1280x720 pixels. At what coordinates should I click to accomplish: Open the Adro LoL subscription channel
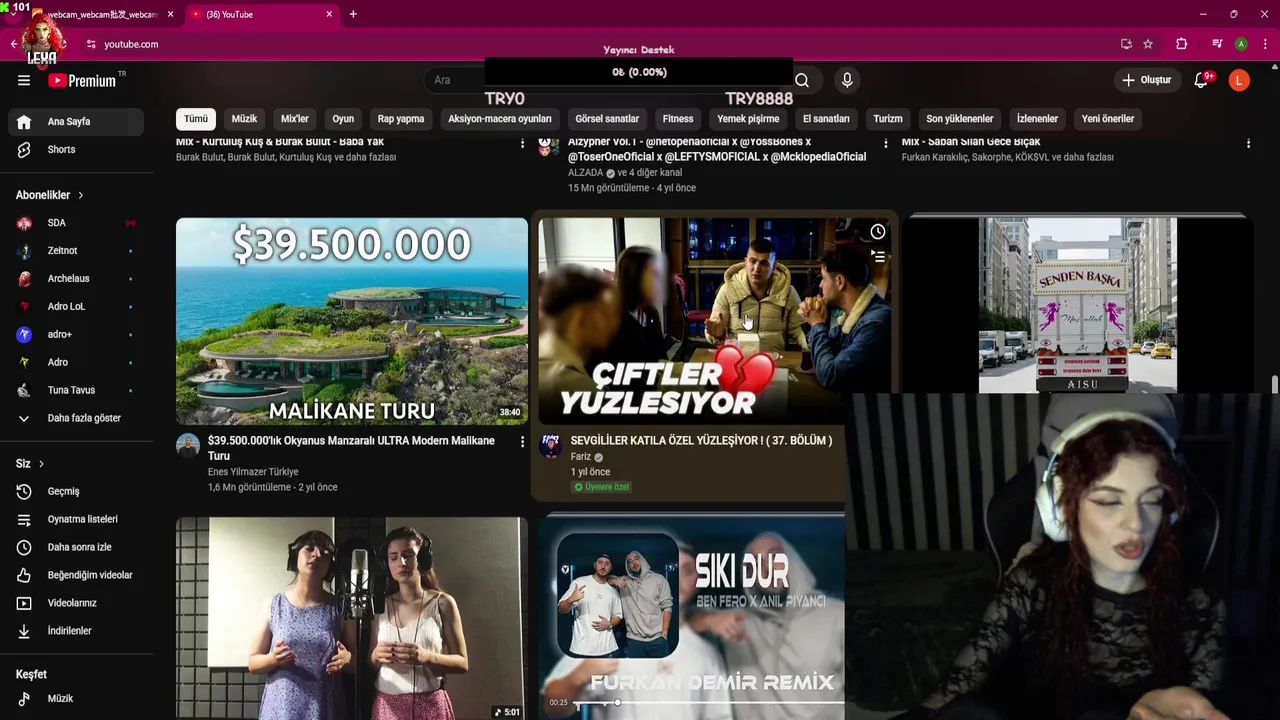click(x=77, y=307)
